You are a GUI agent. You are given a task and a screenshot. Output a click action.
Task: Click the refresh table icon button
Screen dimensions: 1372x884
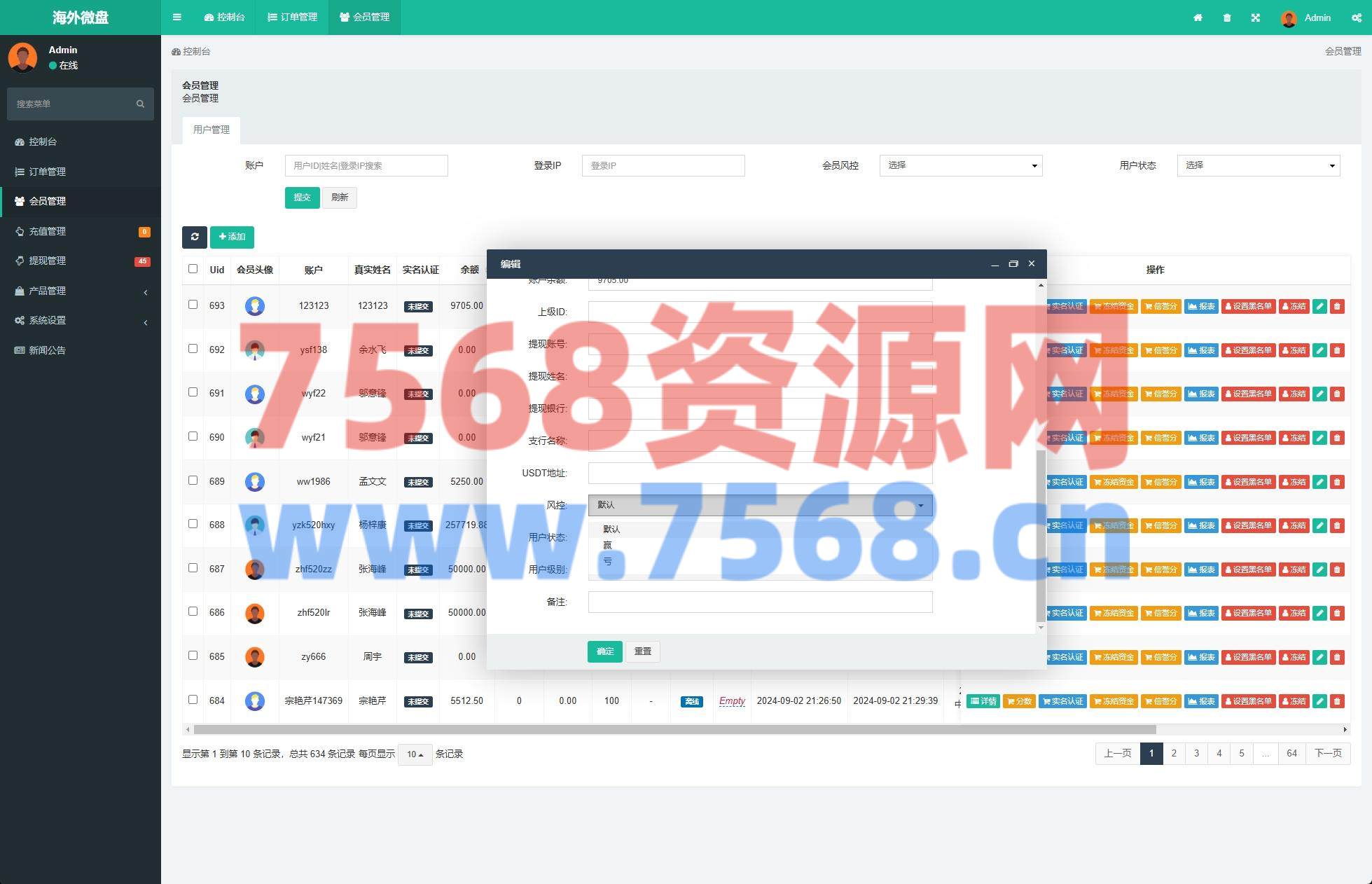click(195, 237)
